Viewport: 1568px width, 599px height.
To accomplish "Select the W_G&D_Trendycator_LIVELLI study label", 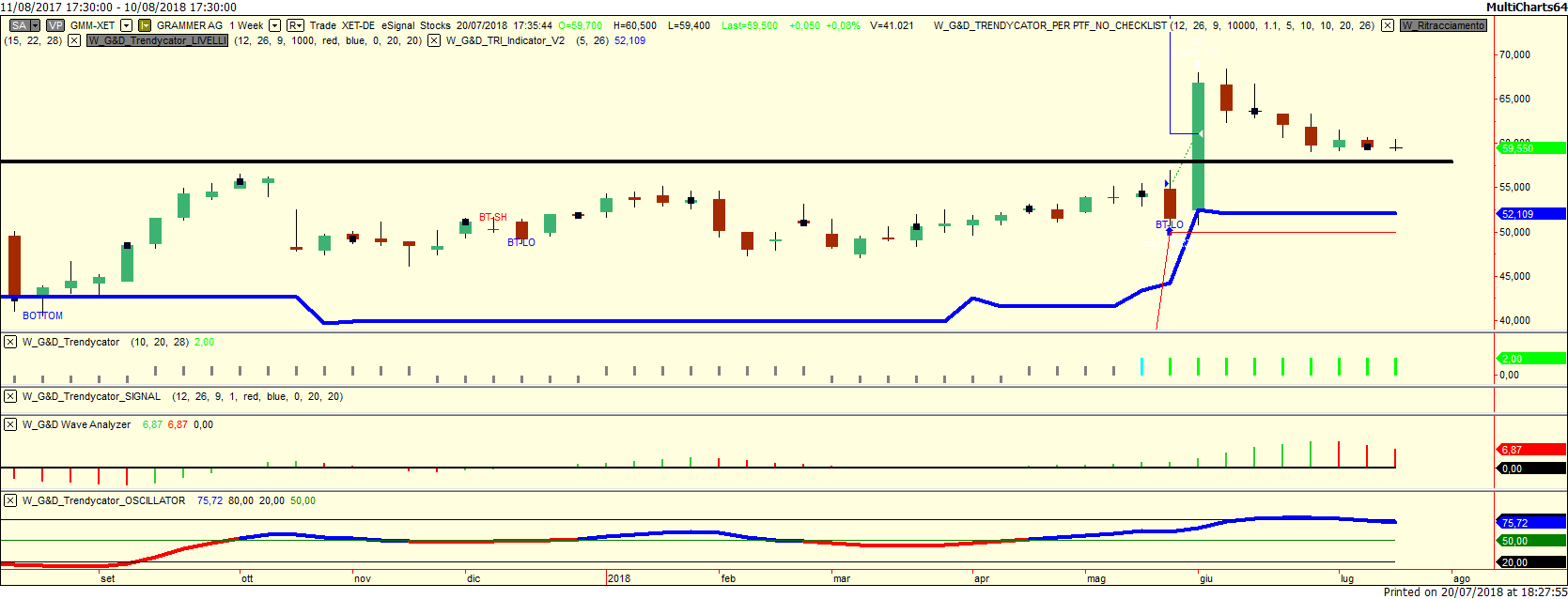I will (157, 40).
